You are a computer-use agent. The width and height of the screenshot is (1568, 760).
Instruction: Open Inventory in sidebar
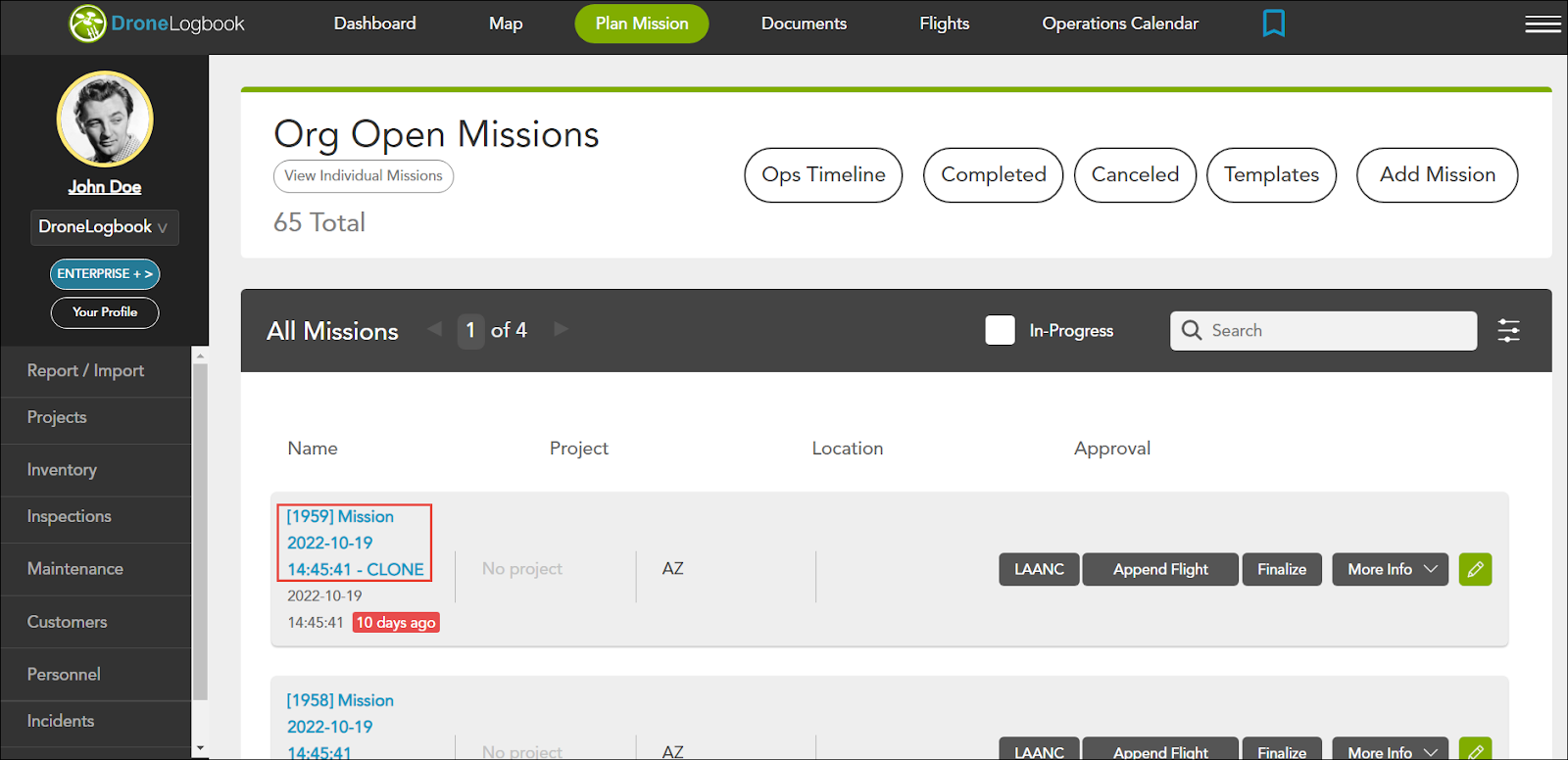tap(96, 470)
